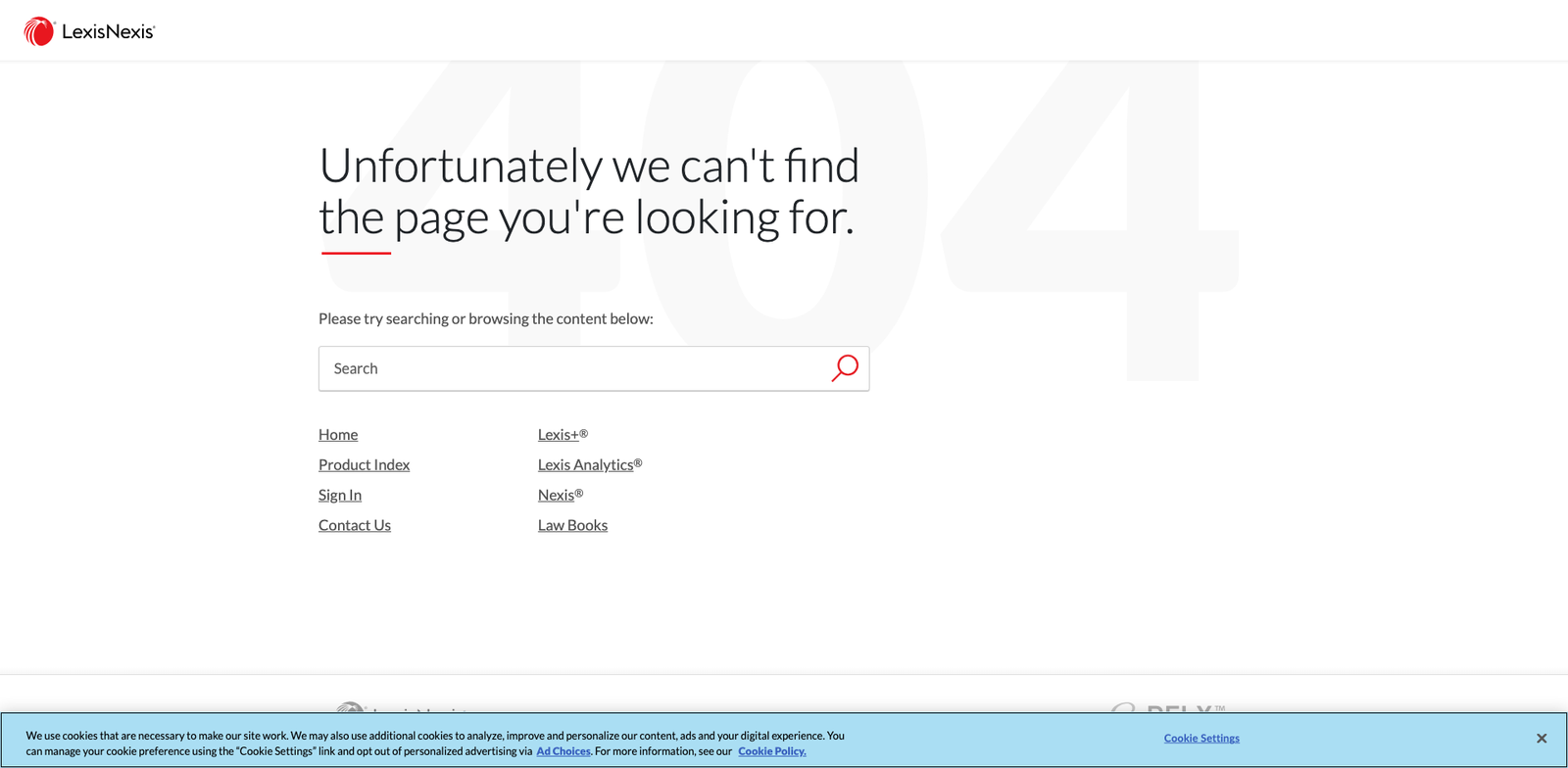Open Ad Choices in cookie notice
1568x768 pixels.
coord(563,751)
